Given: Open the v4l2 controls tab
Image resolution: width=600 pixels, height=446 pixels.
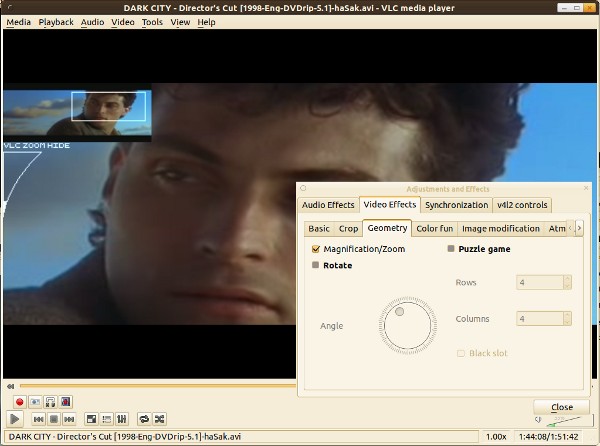Looking at the screenshot, I should (522, 205).
